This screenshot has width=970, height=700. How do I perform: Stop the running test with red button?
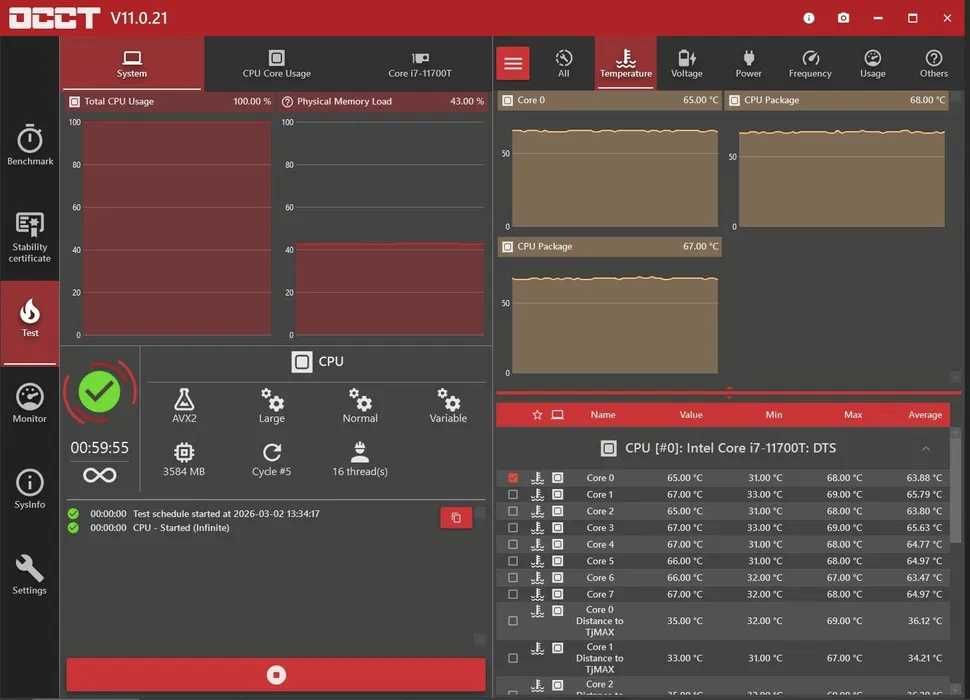pos(276,675)
